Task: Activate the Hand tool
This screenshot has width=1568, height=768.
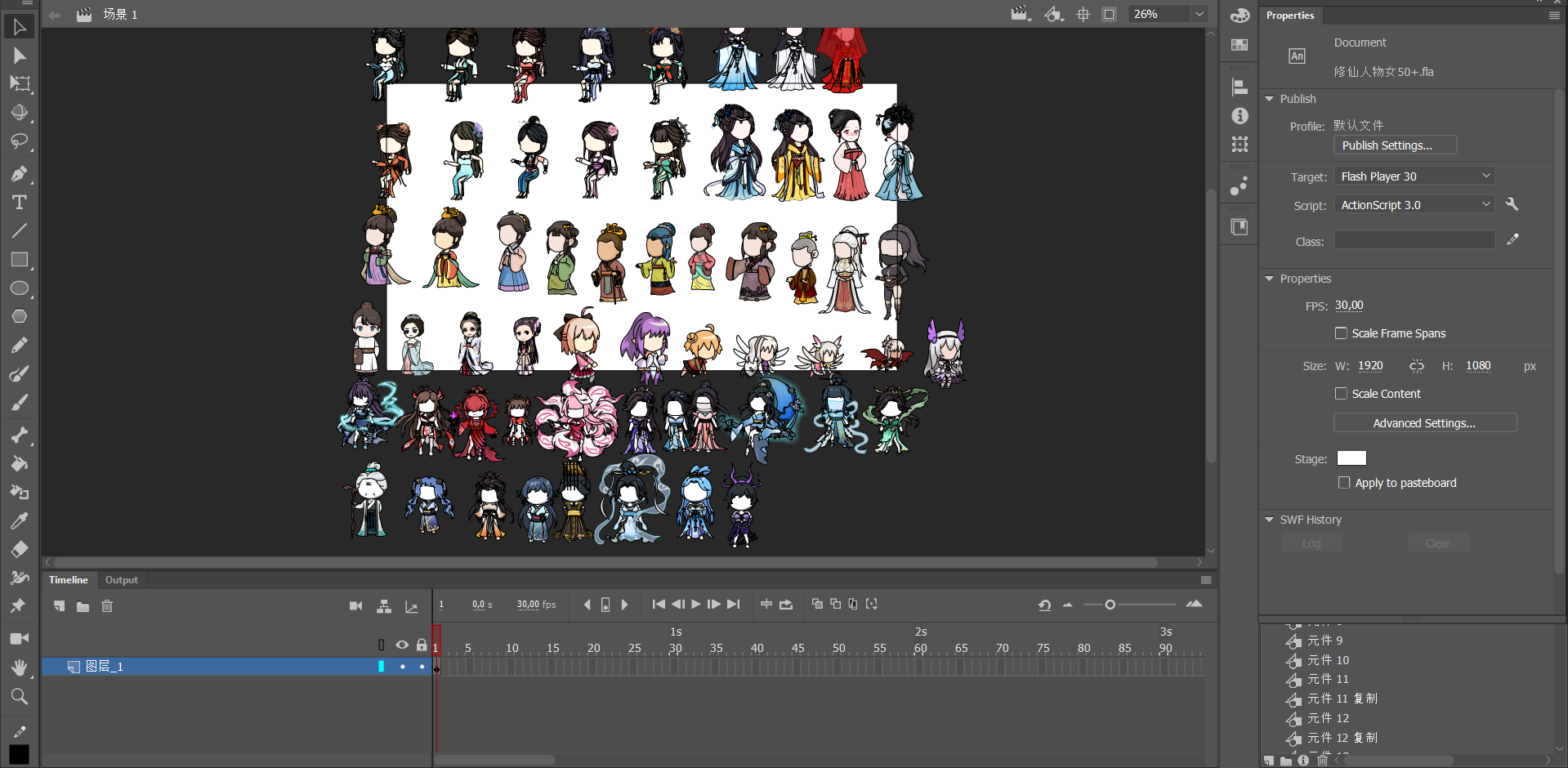Action: (x=19, y=668)
